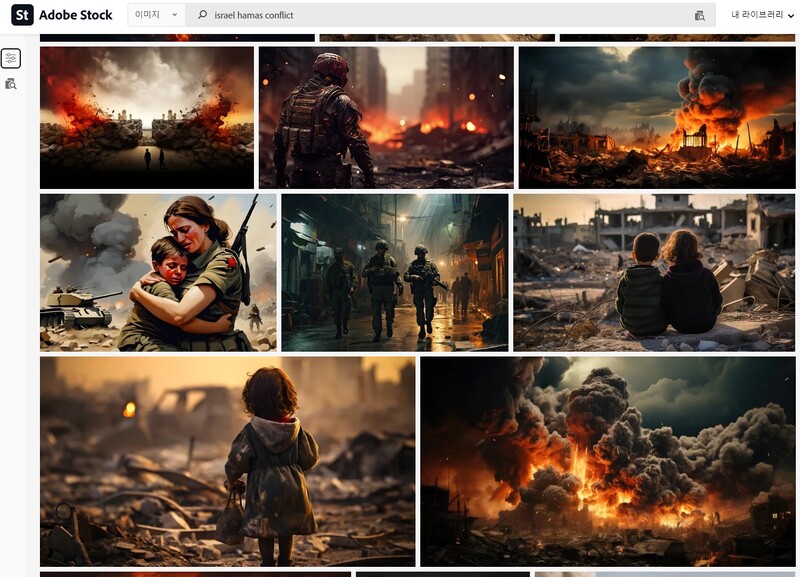The image size is (800, 577).
Task: Open the girl in coat facing ruins image
Action: click(227, 461)
